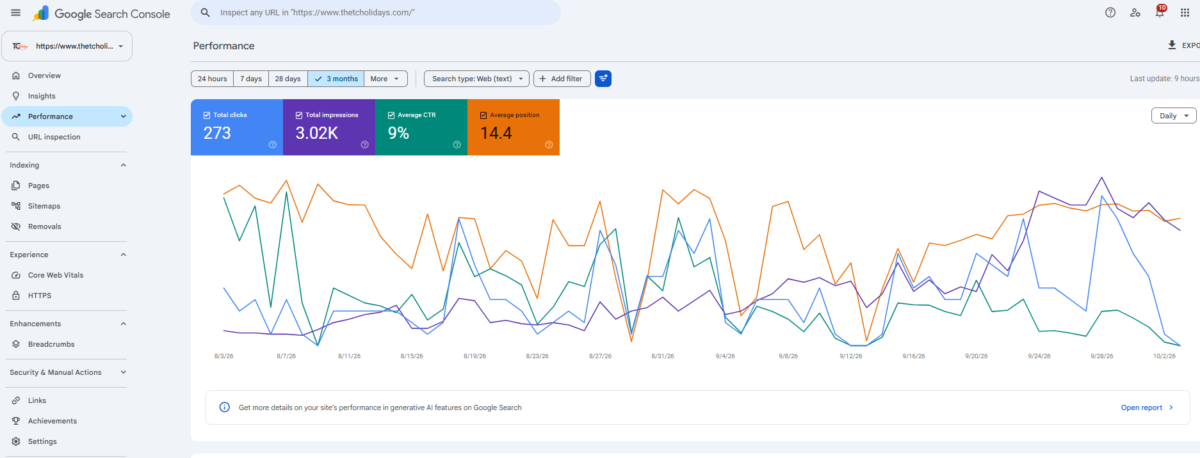Click the Core Web Vitals gauge icon
Image resolution: width=1200 pixels, height=458 pixels.
point(16,275)
